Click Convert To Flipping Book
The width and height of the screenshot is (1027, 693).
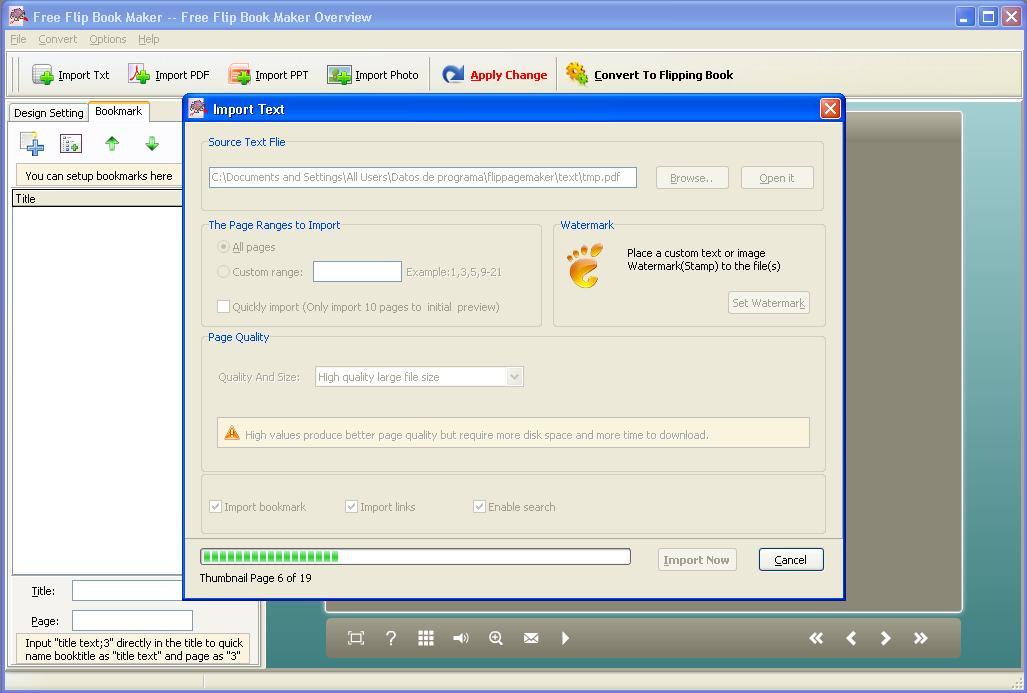click(x=650, y=75)
